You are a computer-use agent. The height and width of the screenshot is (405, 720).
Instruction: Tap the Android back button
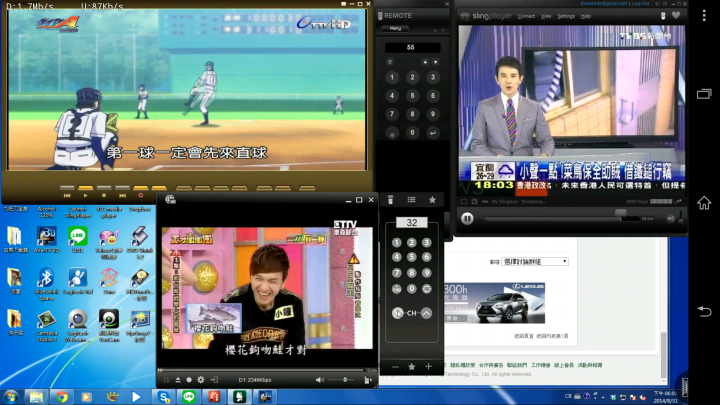tap(704, 311)
